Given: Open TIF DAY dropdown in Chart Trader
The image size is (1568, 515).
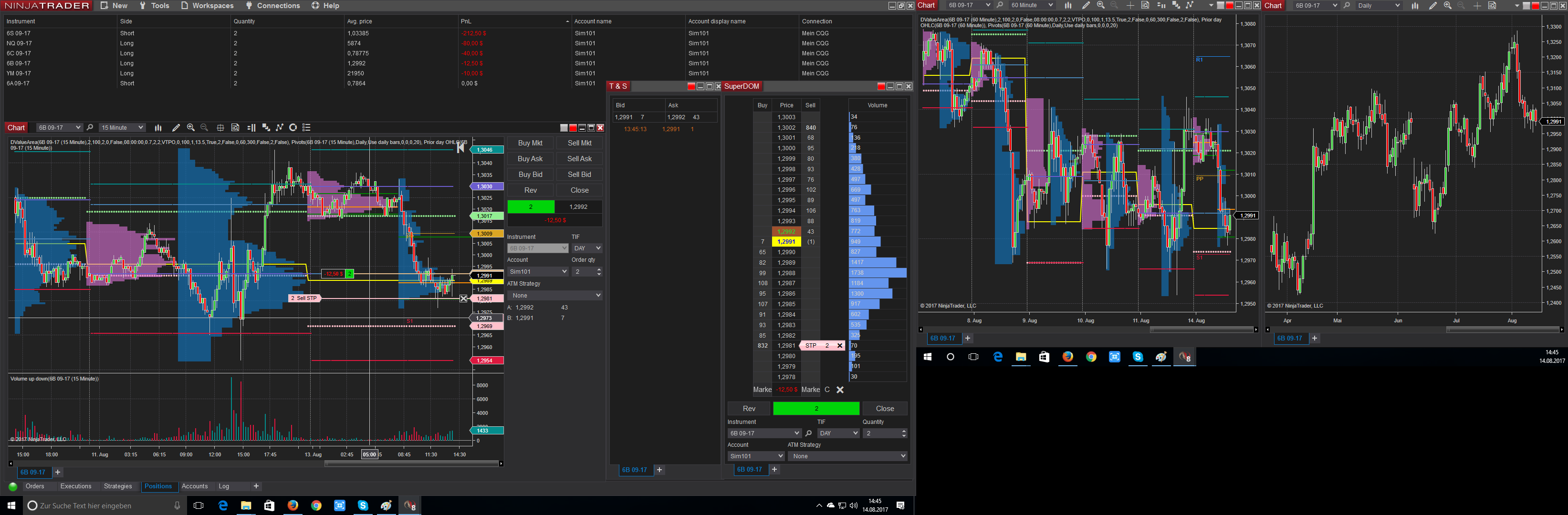Looking at the screenshot, I should pyautogui.click(x=587, y=248).
